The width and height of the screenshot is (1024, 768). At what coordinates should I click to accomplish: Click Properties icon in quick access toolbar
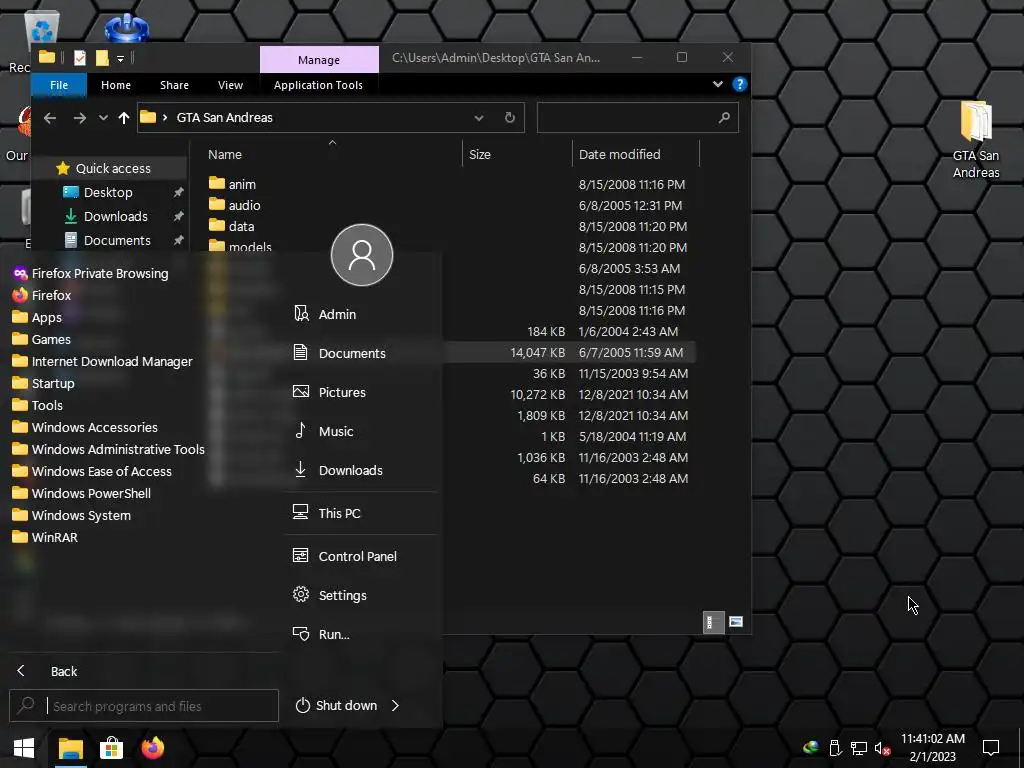pyautogui.click(x=80, y=58)
